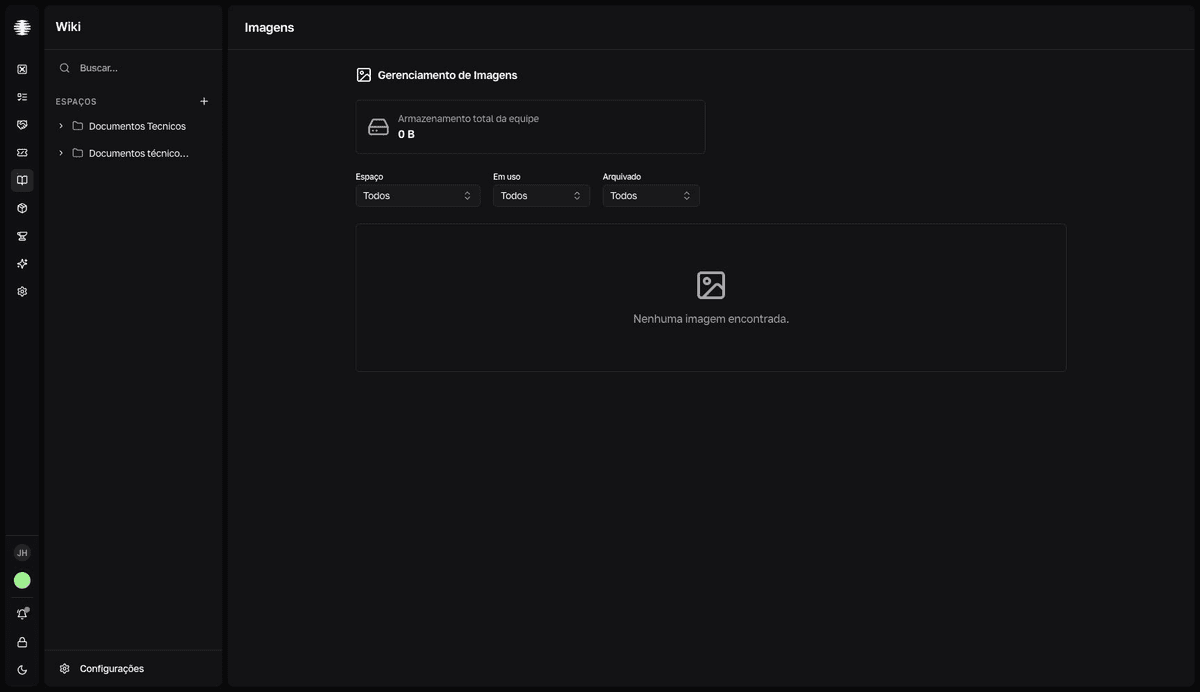Click the empty-state image placeholder icon
This screenshot has height=692, width=1200.
pyautogui.click(x=711, y=285)
